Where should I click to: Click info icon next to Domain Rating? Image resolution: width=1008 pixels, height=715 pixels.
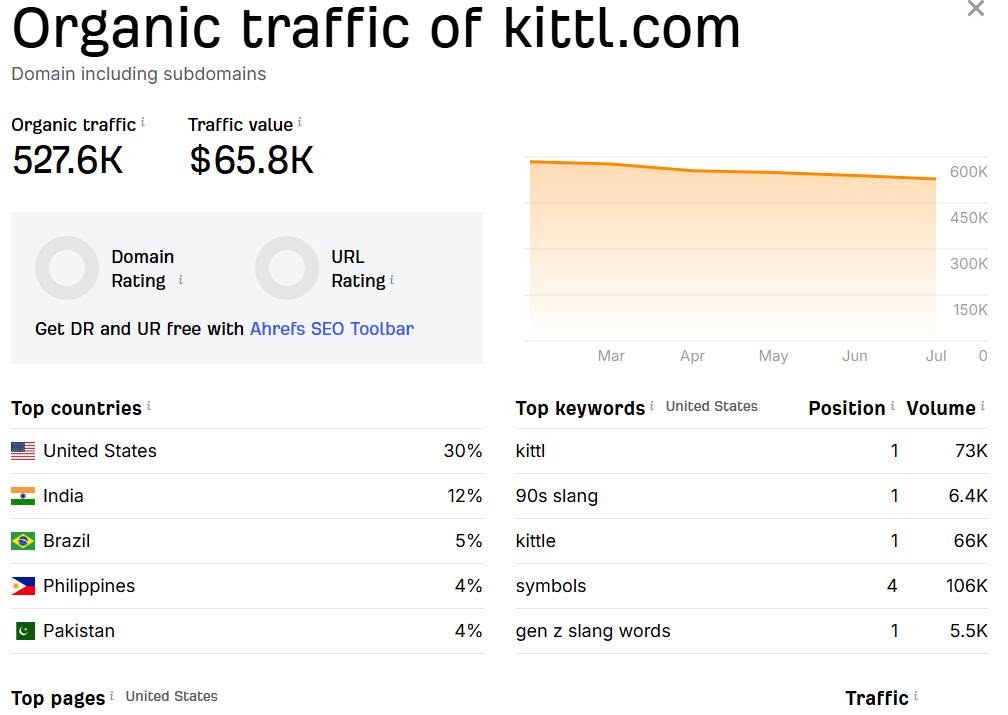181,280
